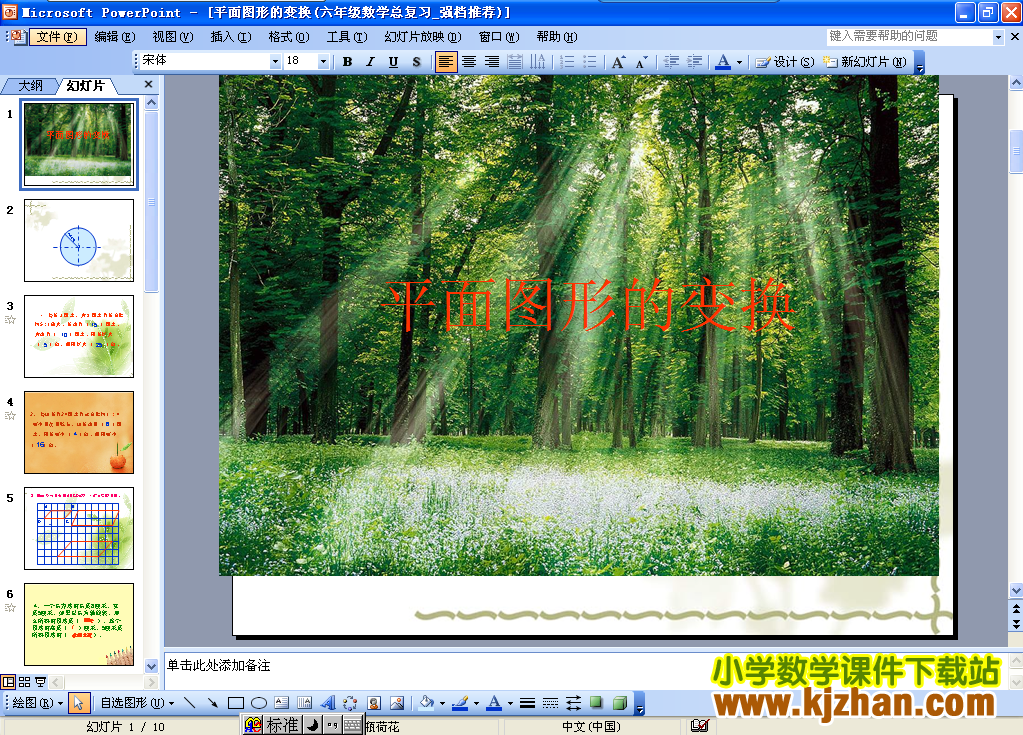Click the 新幻灯片 new slide button

coord(865,62)
